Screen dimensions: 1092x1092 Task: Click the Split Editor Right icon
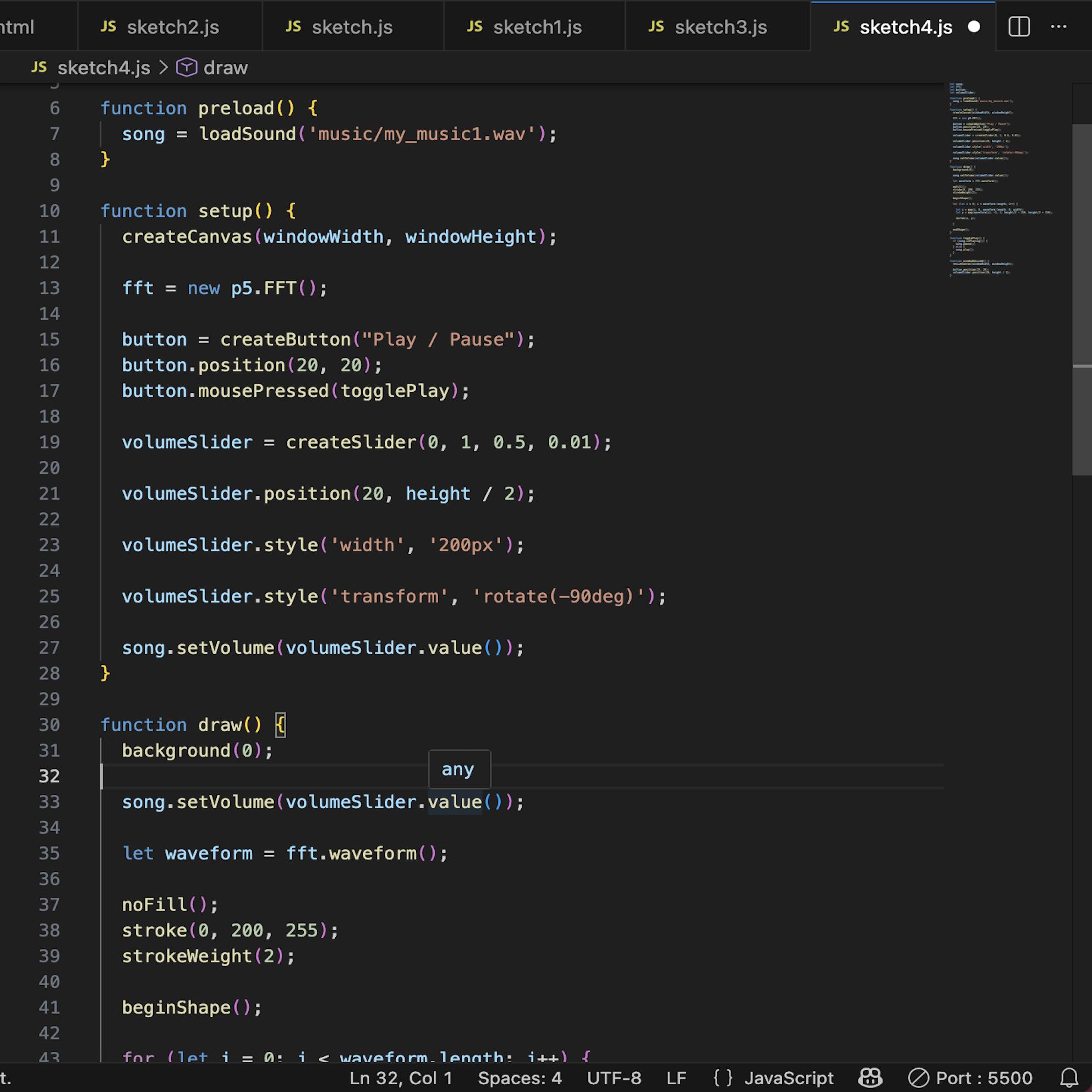click(1019, 26)
